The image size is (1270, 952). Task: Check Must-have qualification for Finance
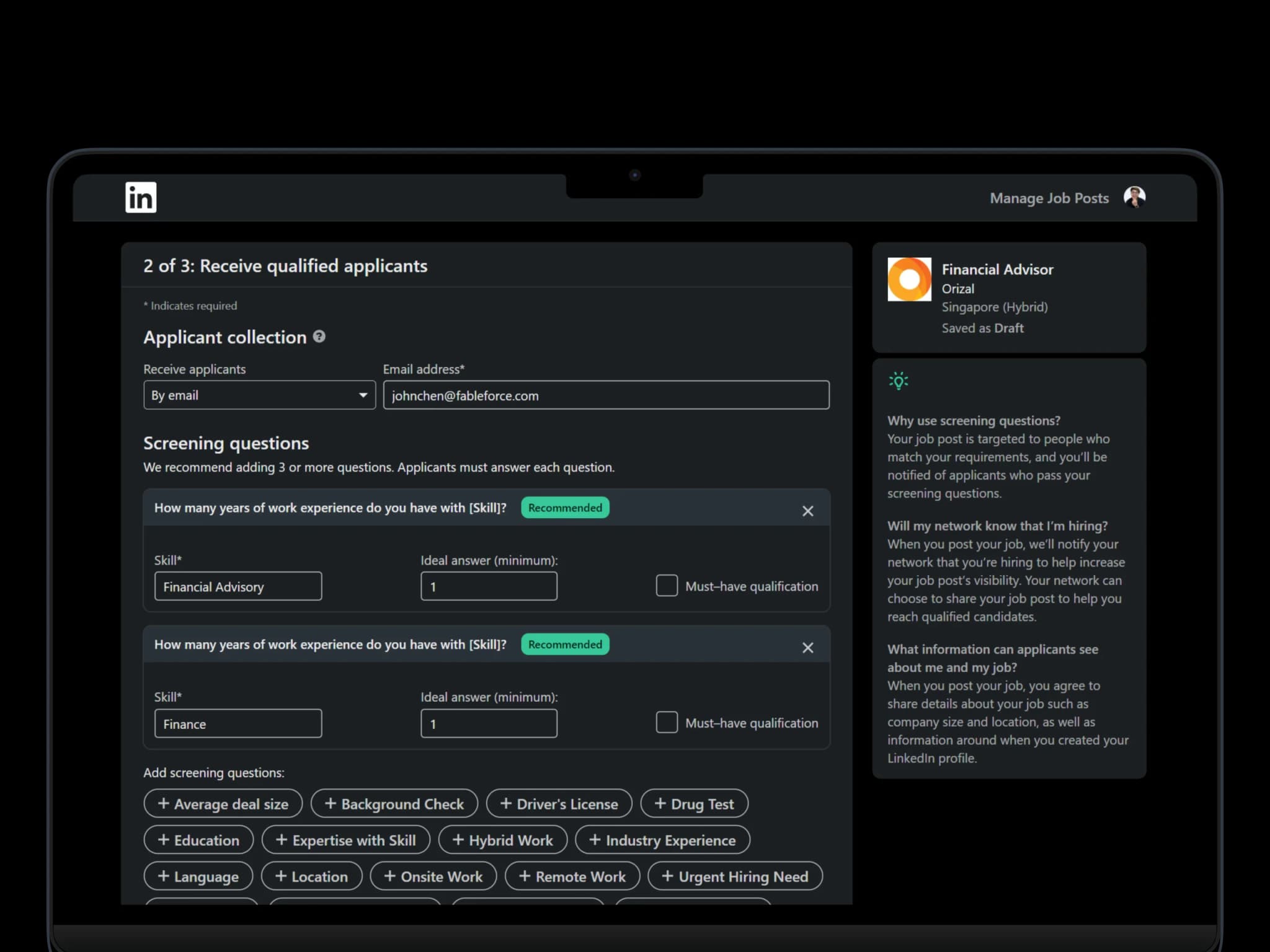click(667, 722)
